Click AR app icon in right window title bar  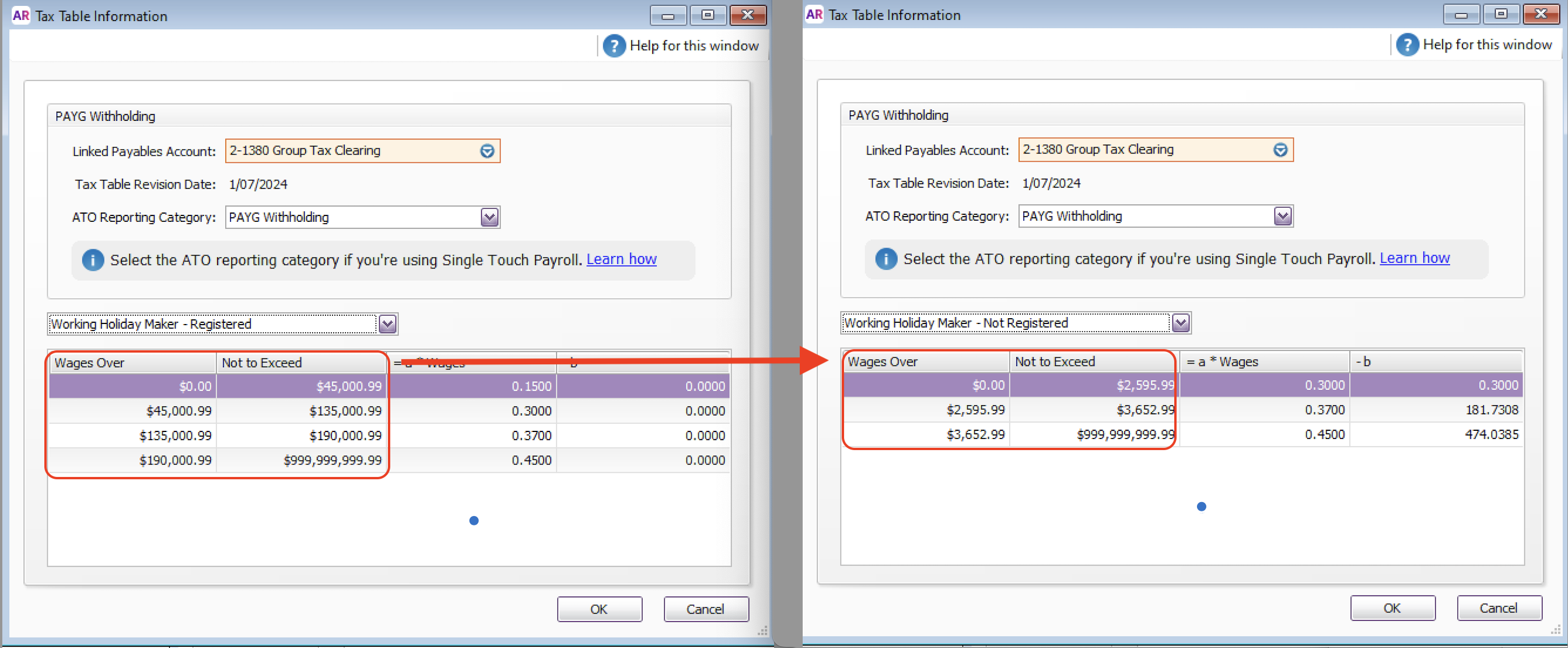814,15
